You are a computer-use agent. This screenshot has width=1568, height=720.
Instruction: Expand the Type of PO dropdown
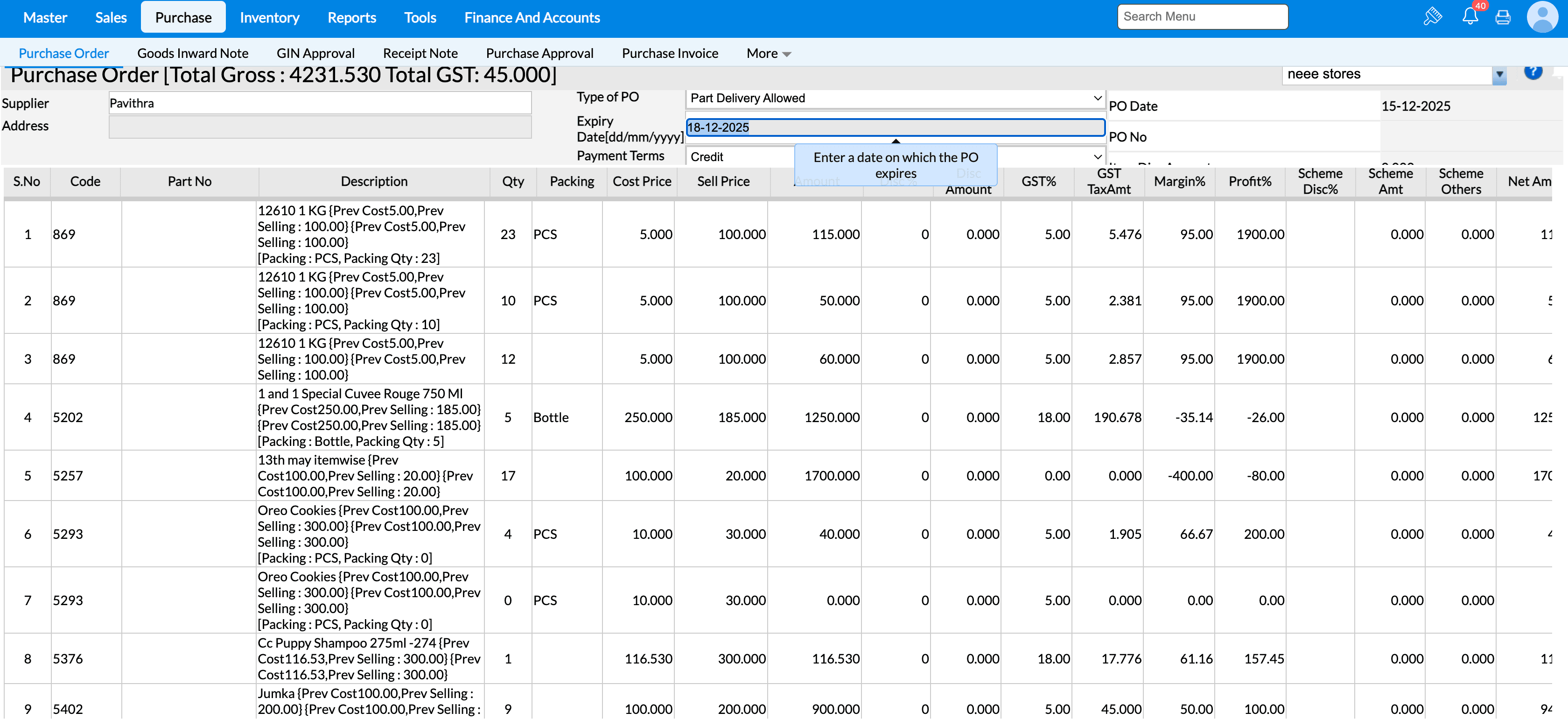pos(1097,98)
